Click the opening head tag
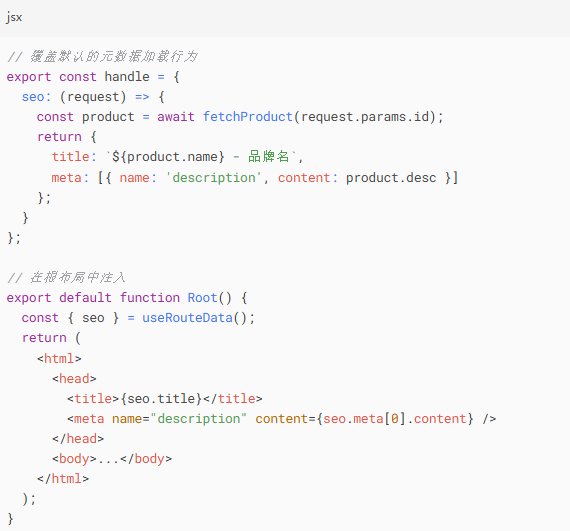This screenshot has height=531, width=570. pos(74,379)
